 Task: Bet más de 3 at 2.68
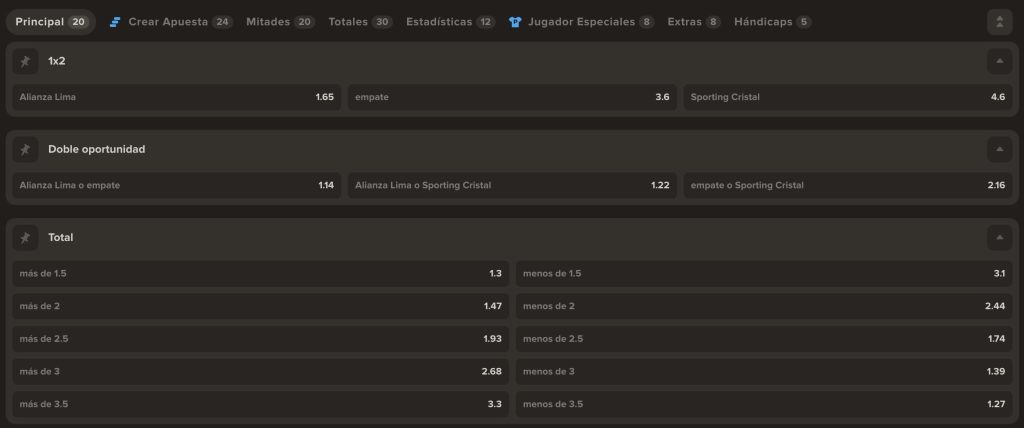[261, 372]
